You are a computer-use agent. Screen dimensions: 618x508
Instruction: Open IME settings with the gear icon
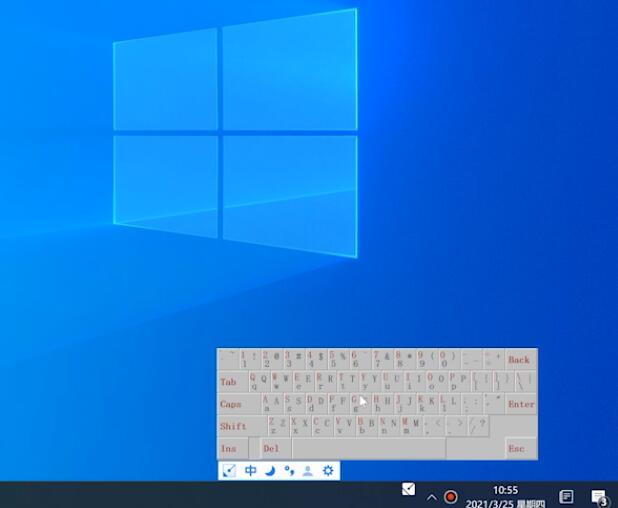328,471
